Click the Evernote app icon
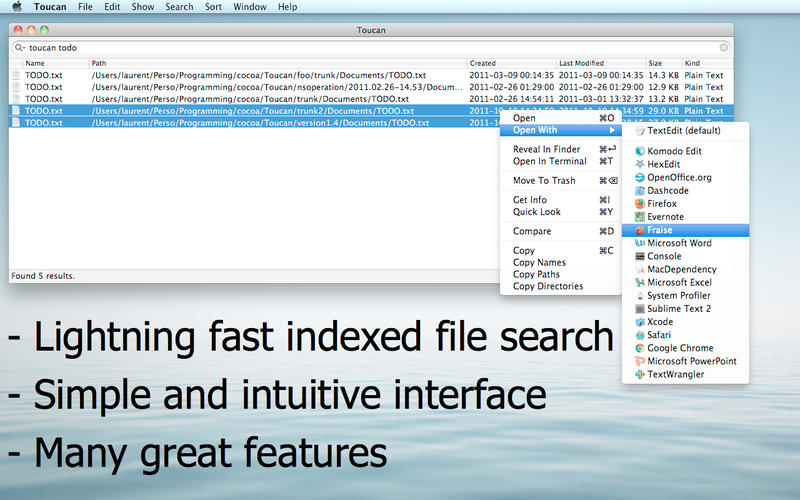 640,217
